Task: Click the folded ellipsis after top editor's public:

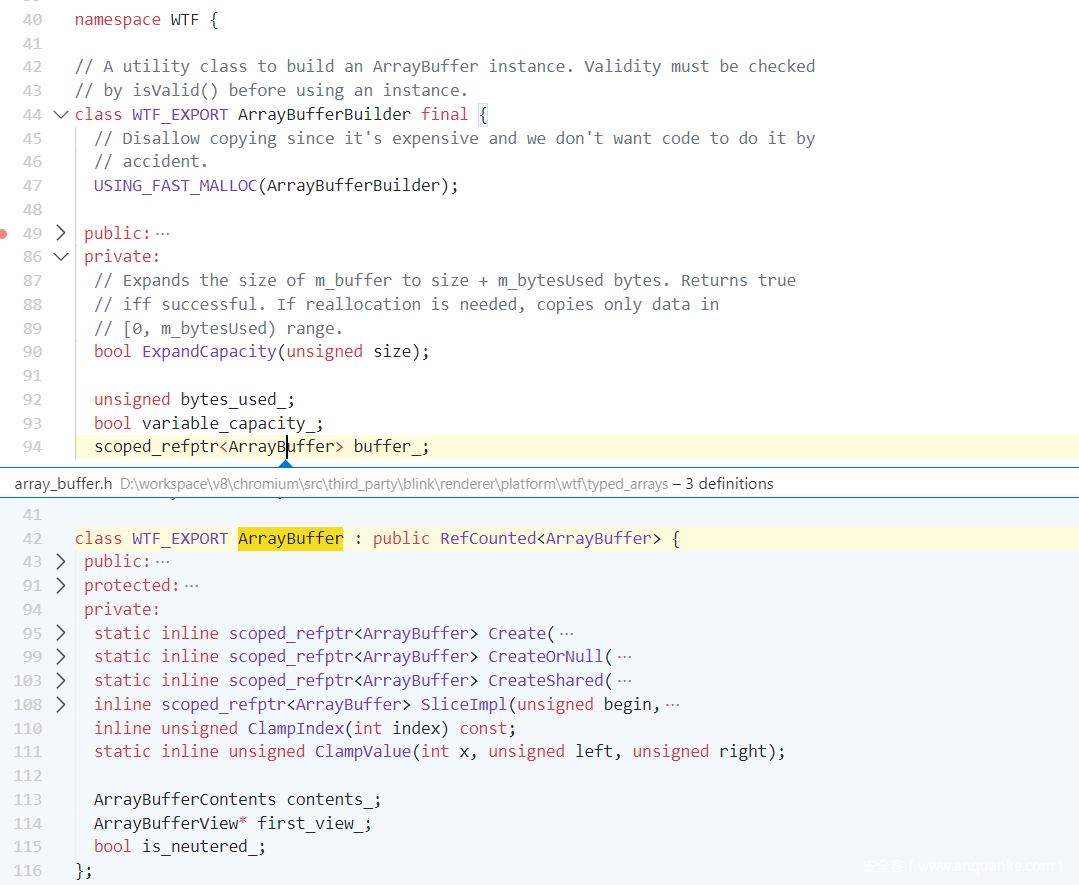Action: pyautogui.click(x=163, y=233)
